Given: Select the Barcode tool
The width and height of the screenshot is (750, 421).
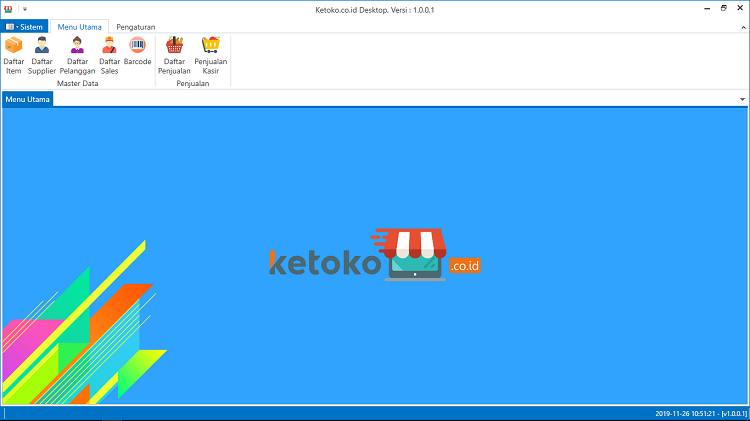Looking at the screenshot, I should pos(137,51).
